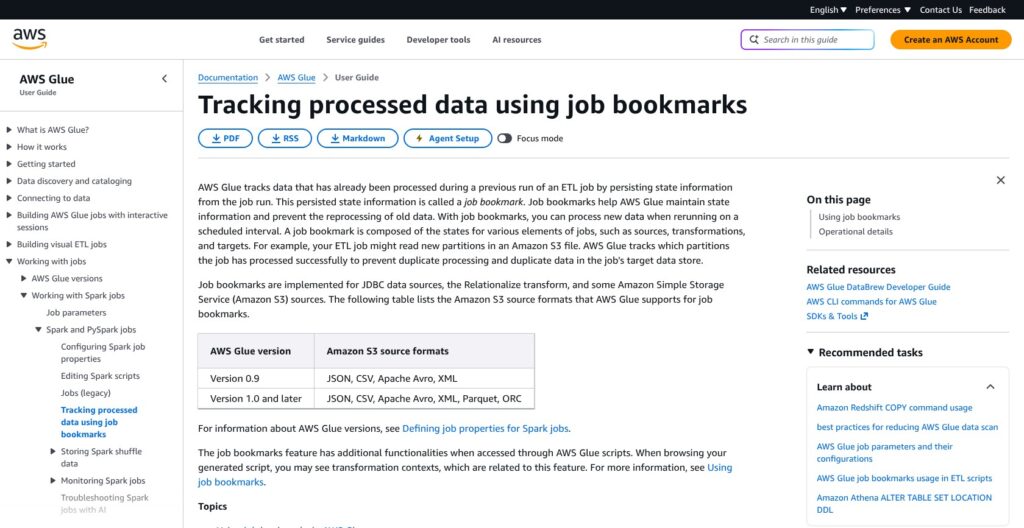Expand Building visual ETL jobs
Image resolution: width=1024 pixels, height=528 pixels.
point(9,244)
